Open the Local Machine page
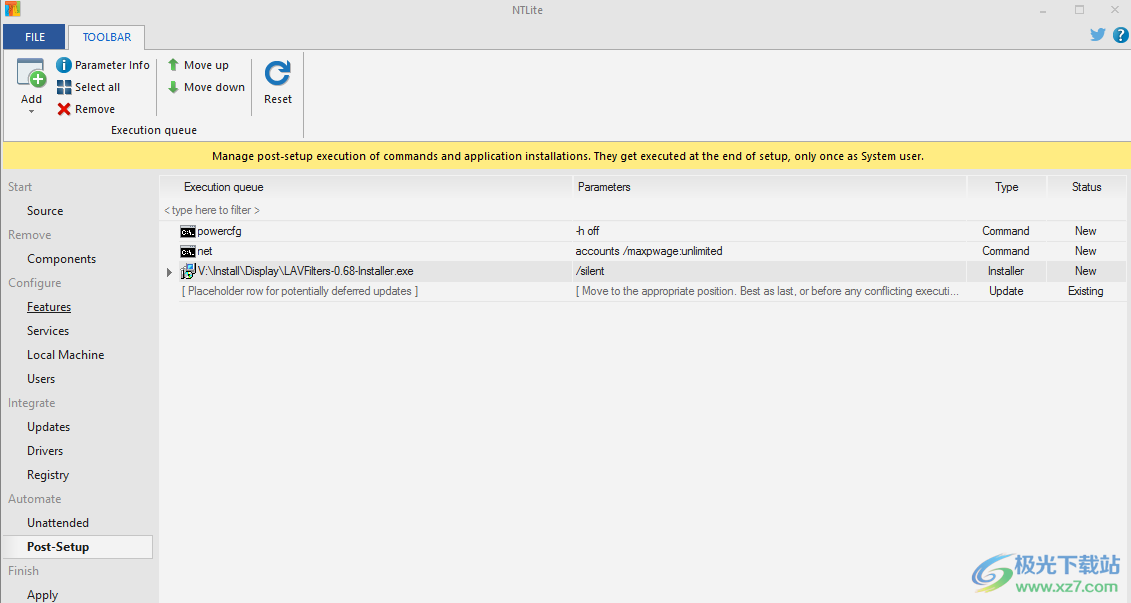This screenshot has width=1131, height=603. [x=66, y=355]
